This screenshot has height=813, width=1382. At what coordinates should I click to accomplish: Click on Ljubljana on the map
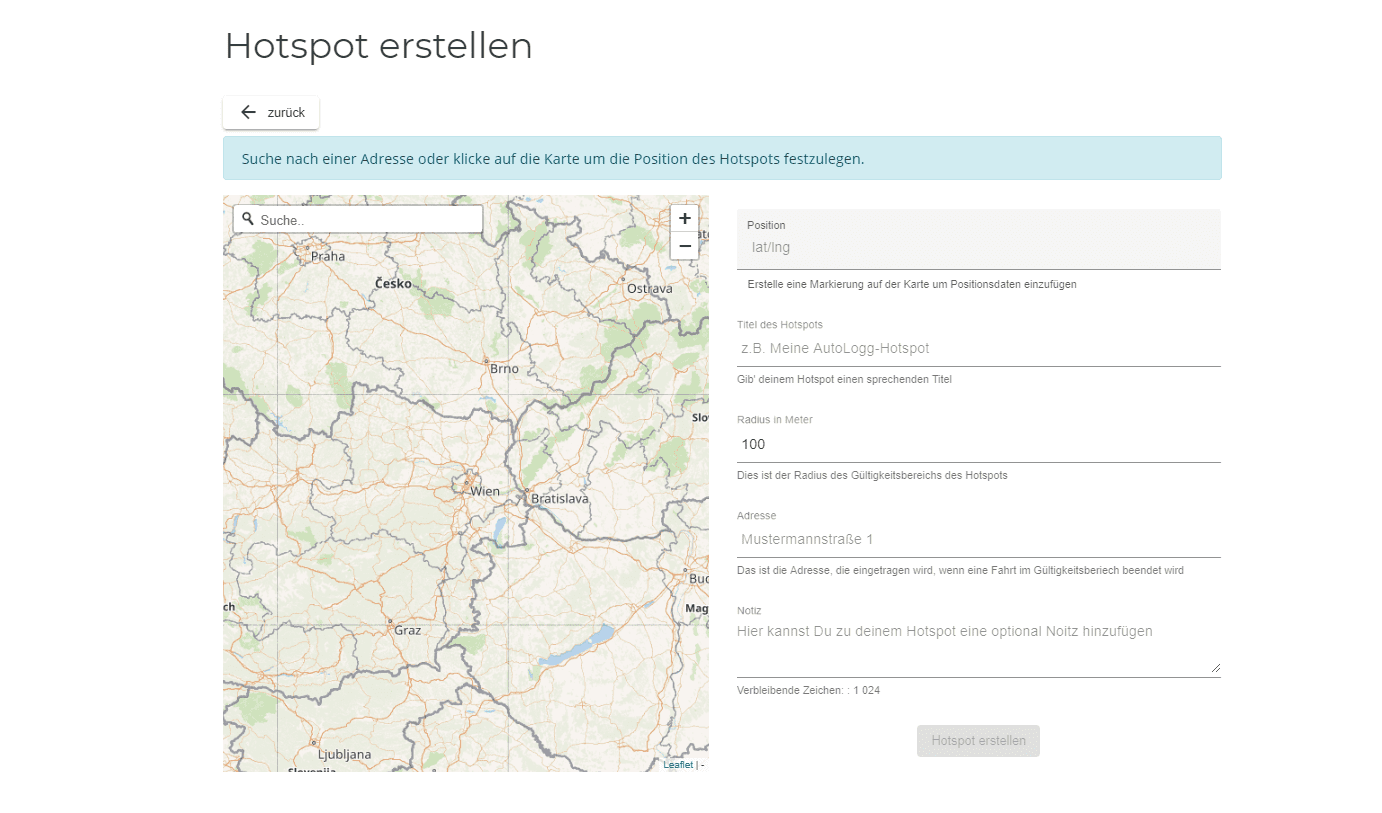344,754
